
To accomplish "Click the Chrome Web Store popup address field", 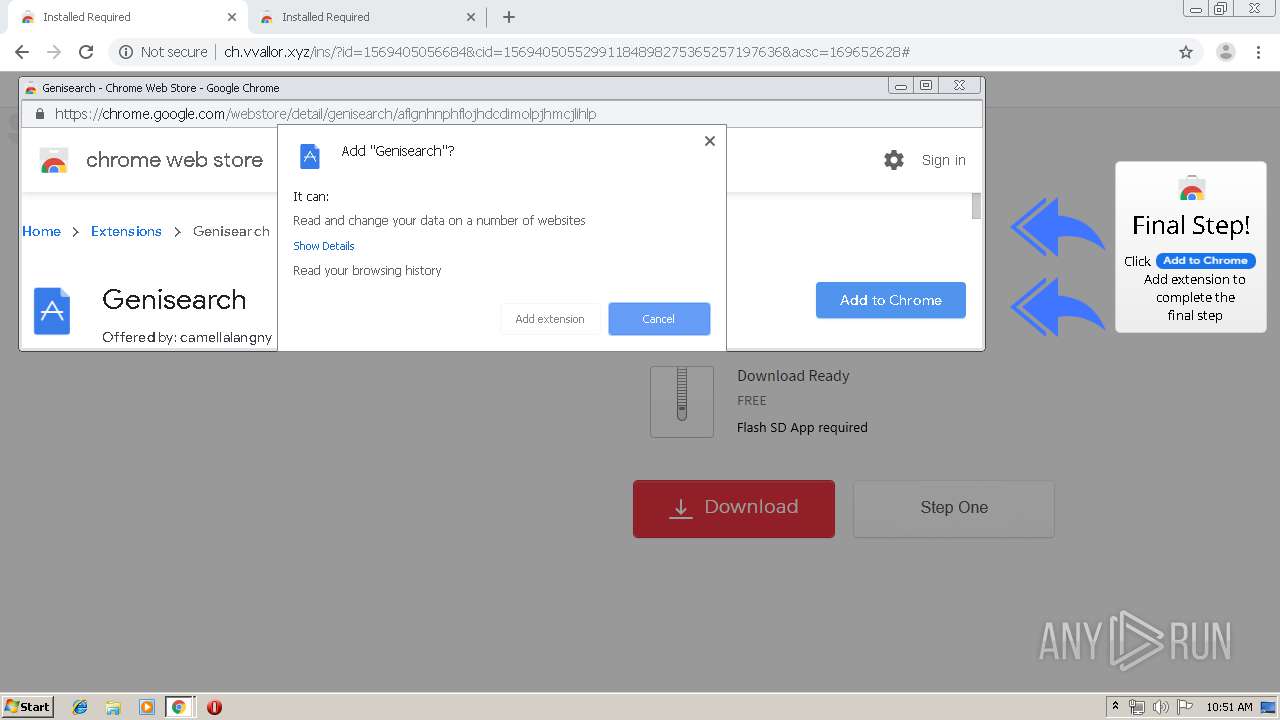I will point(501,114).
